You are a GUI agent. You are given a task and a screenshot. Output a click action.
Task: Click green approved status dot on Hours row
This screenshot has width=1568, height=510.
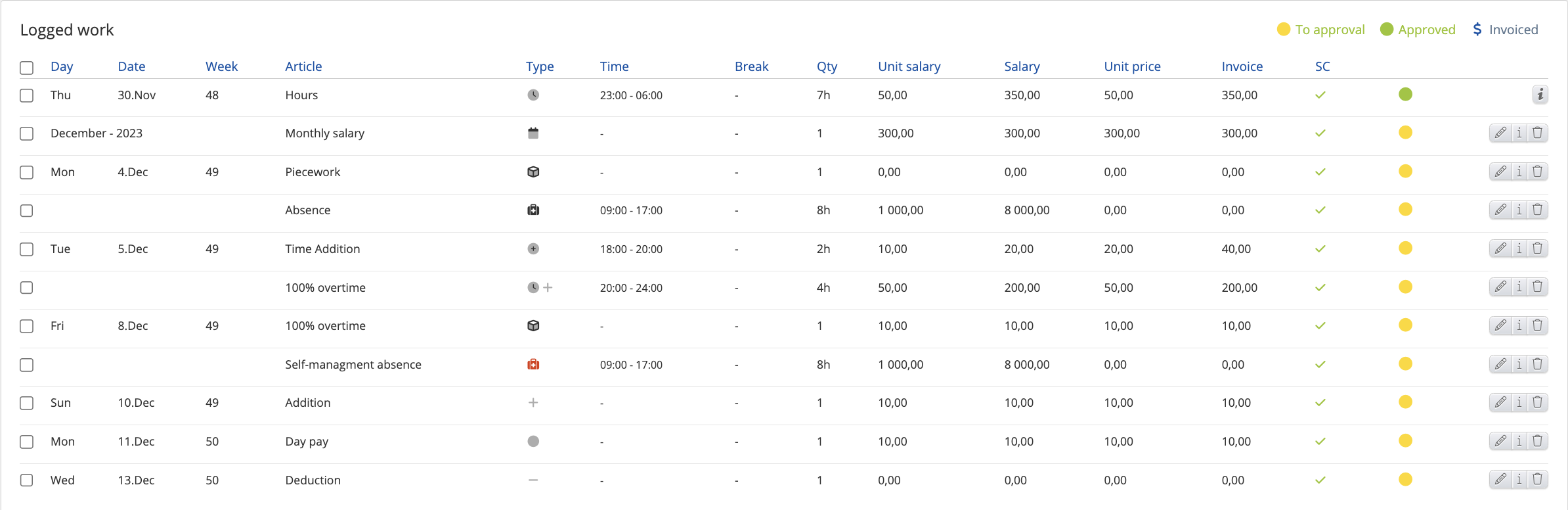point(1405,95)
